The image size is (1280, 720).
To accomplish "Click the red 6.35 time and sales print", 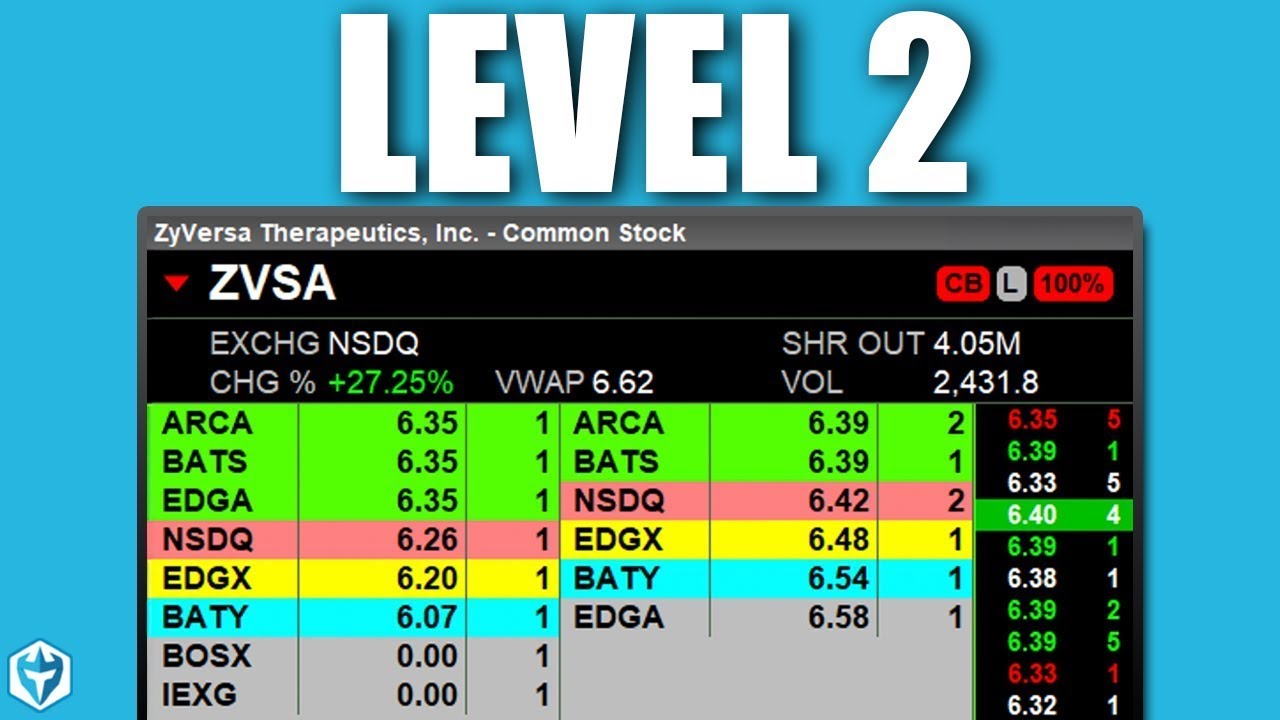I will pyautogui.click(x=1054, y=420).
